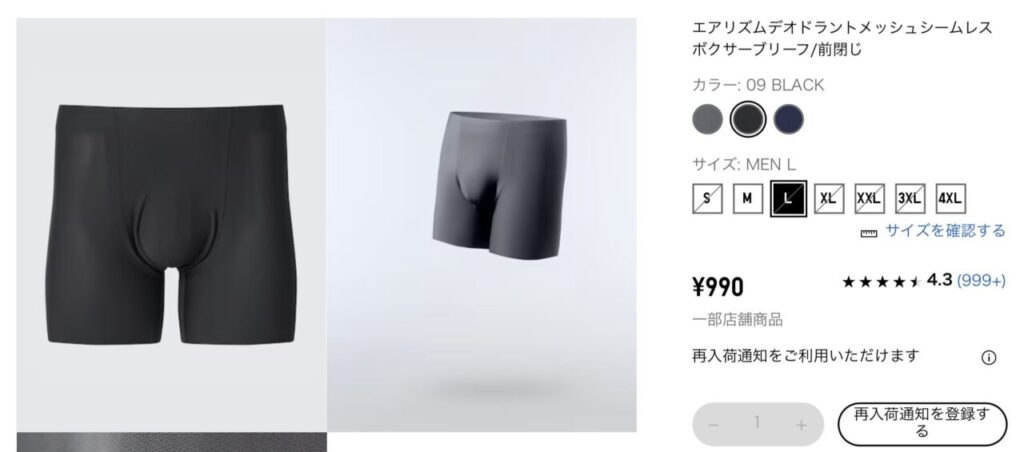Open the (999+) reviews link

(x=981, y=281)
